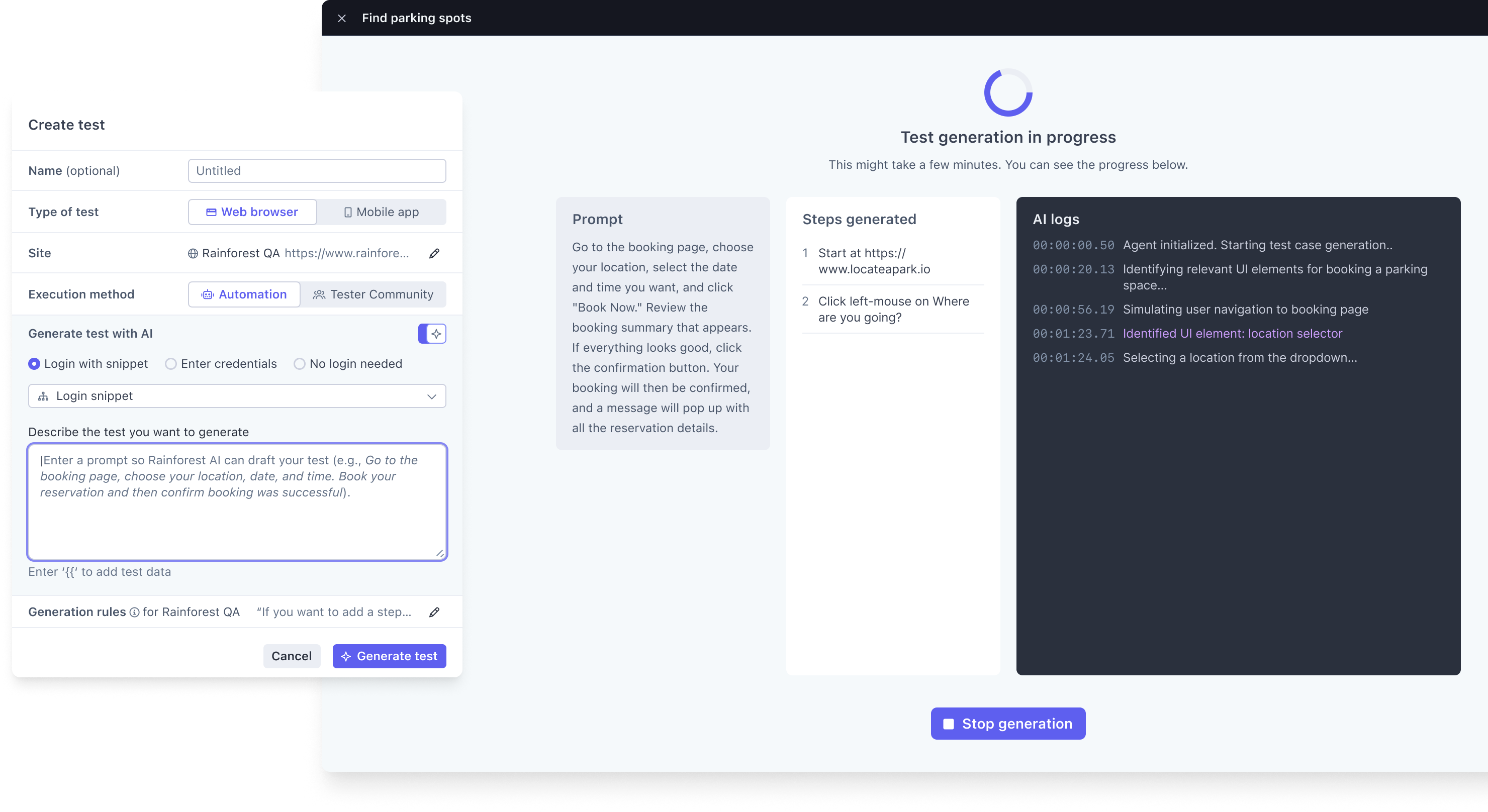Switch test type to Mobile app
This screenshot has width=1488, height=812.
[x=381, y=212]
